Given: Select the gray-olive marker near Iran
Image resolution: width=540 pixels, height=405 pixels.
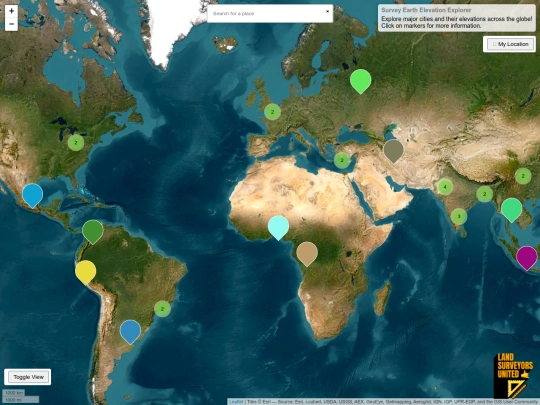Looking at the screenshot, I should (394, 151).
